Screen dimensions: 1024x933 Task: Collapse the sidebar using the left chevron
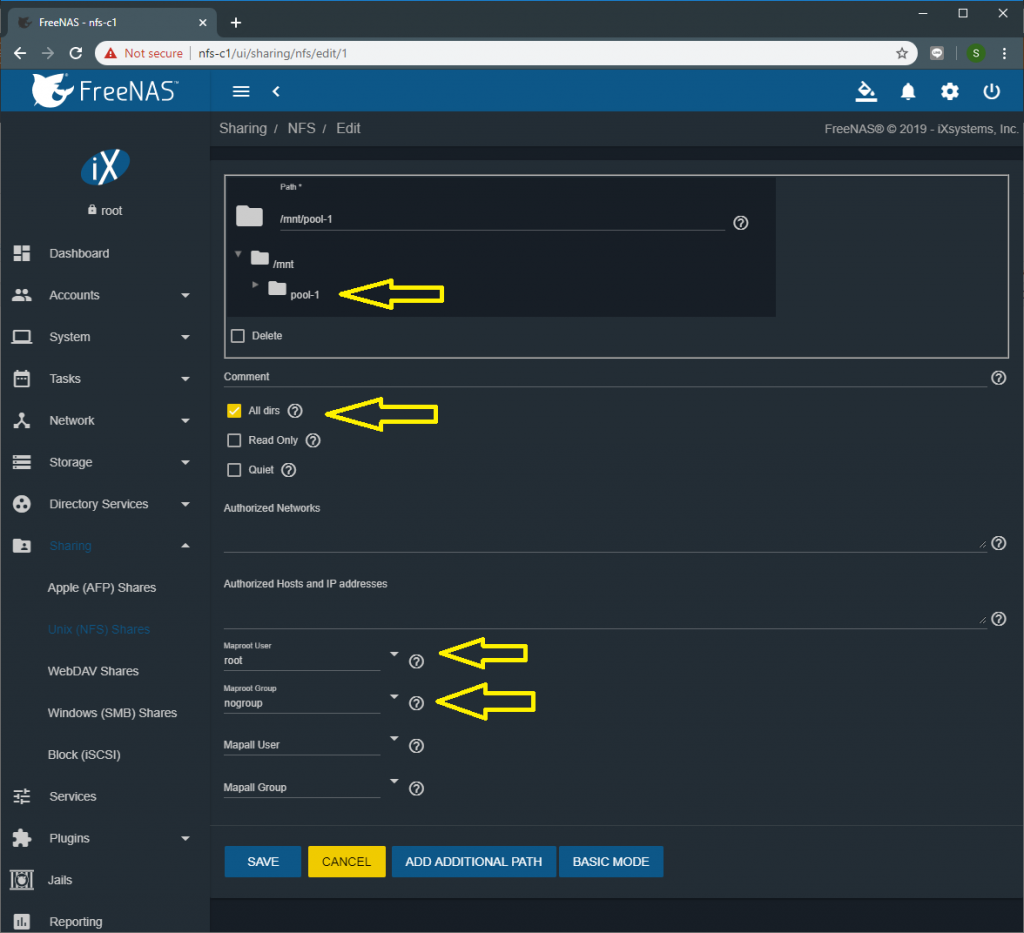pyautogui.click(x=275, y=91)
